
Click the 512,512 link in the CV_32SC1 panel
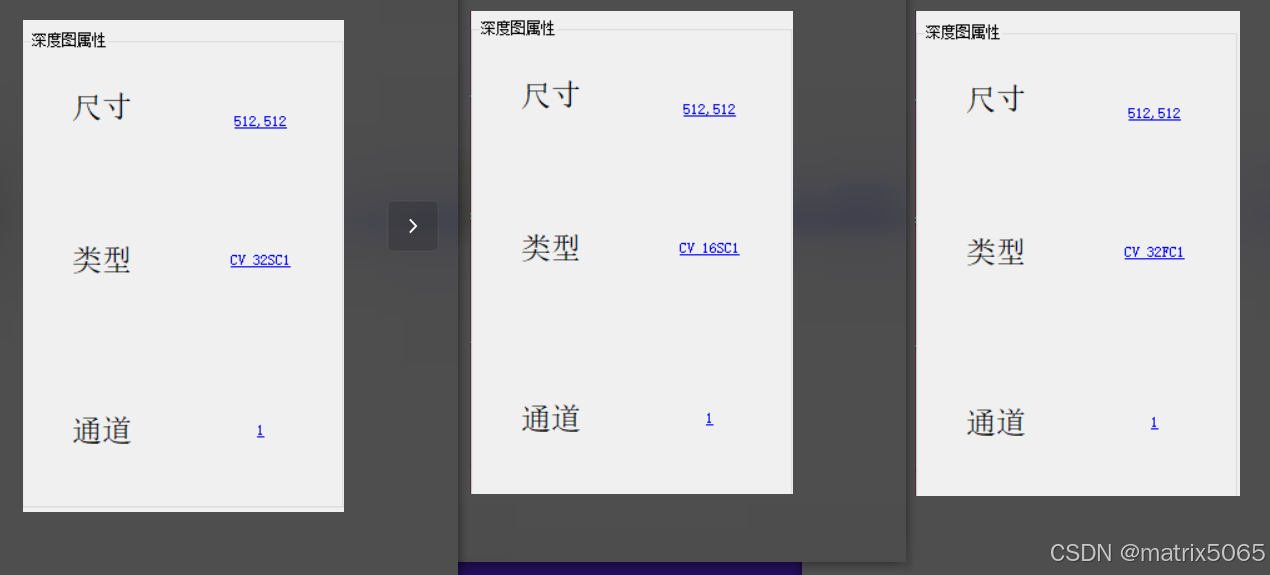point(260,121)
